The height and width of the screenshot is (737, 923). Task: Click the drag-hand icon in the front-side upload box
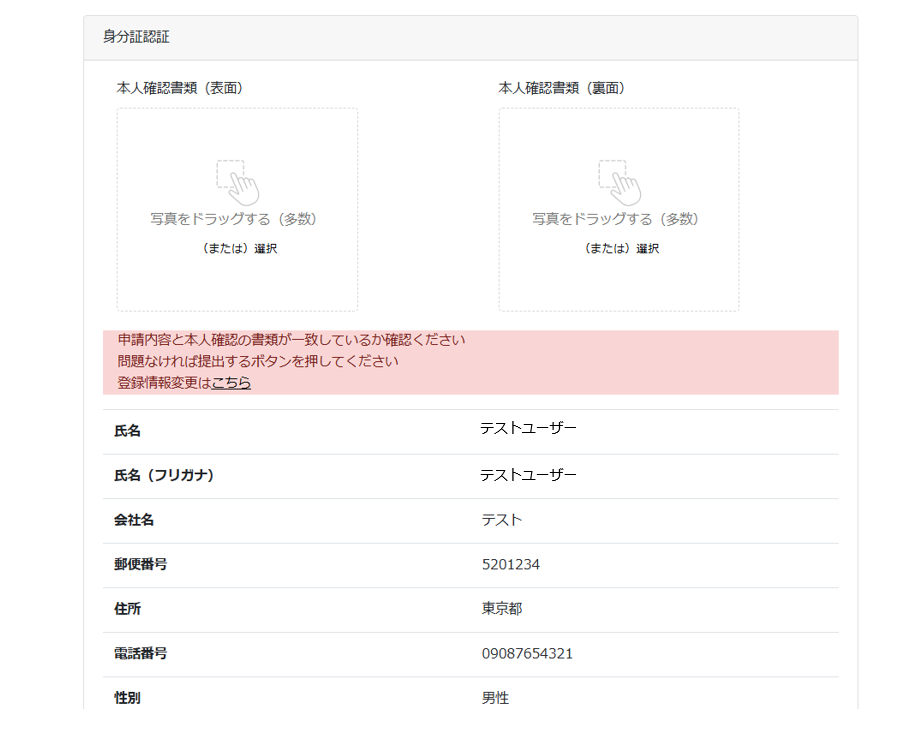point(237,182)
